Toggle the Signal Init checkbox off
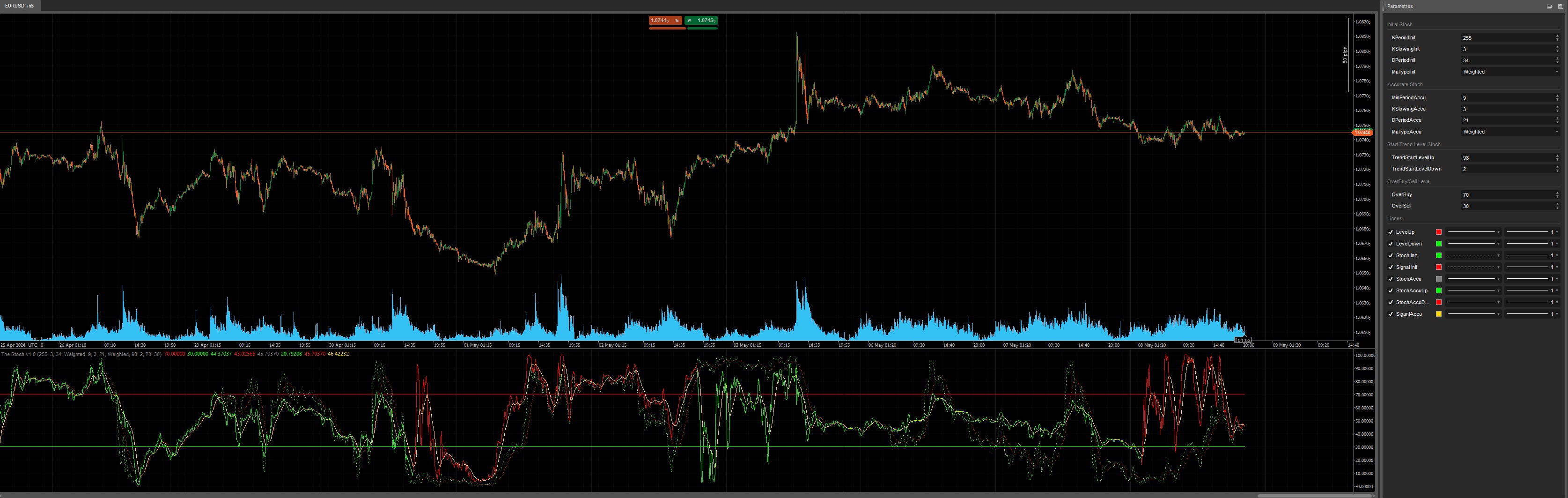Image resolution: width=1568 pixels, height=498 pixels. point(1391,267)
